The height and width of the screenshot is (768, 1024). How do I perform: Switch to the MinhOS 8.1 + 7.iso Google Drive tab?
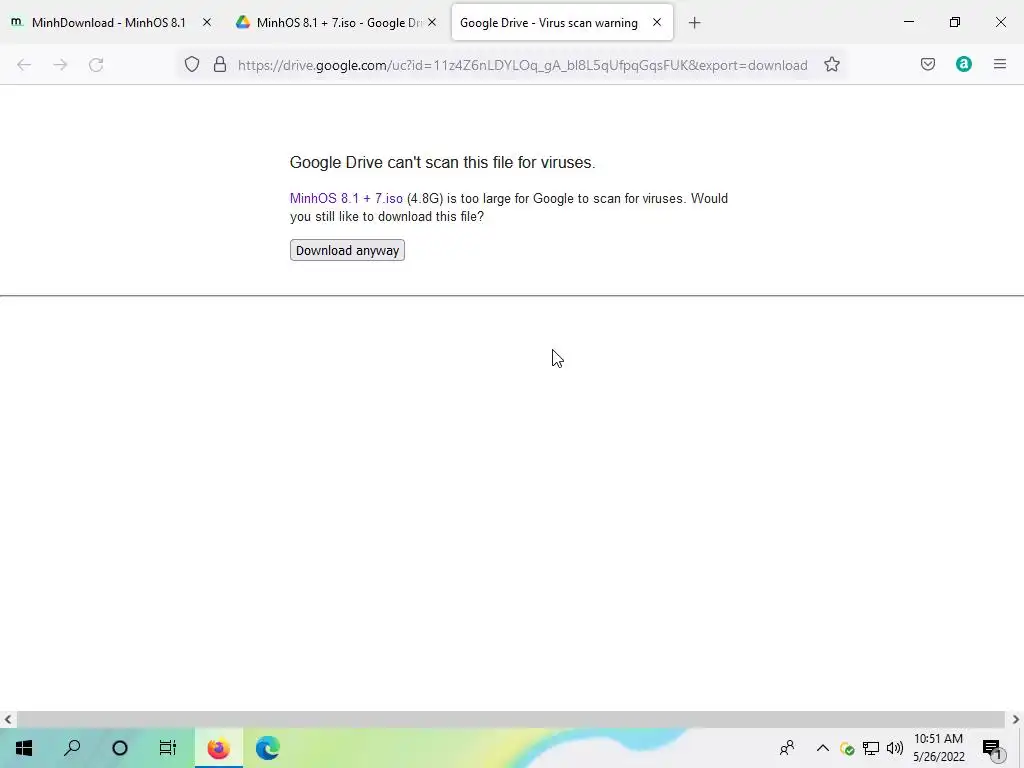[338, 23]
